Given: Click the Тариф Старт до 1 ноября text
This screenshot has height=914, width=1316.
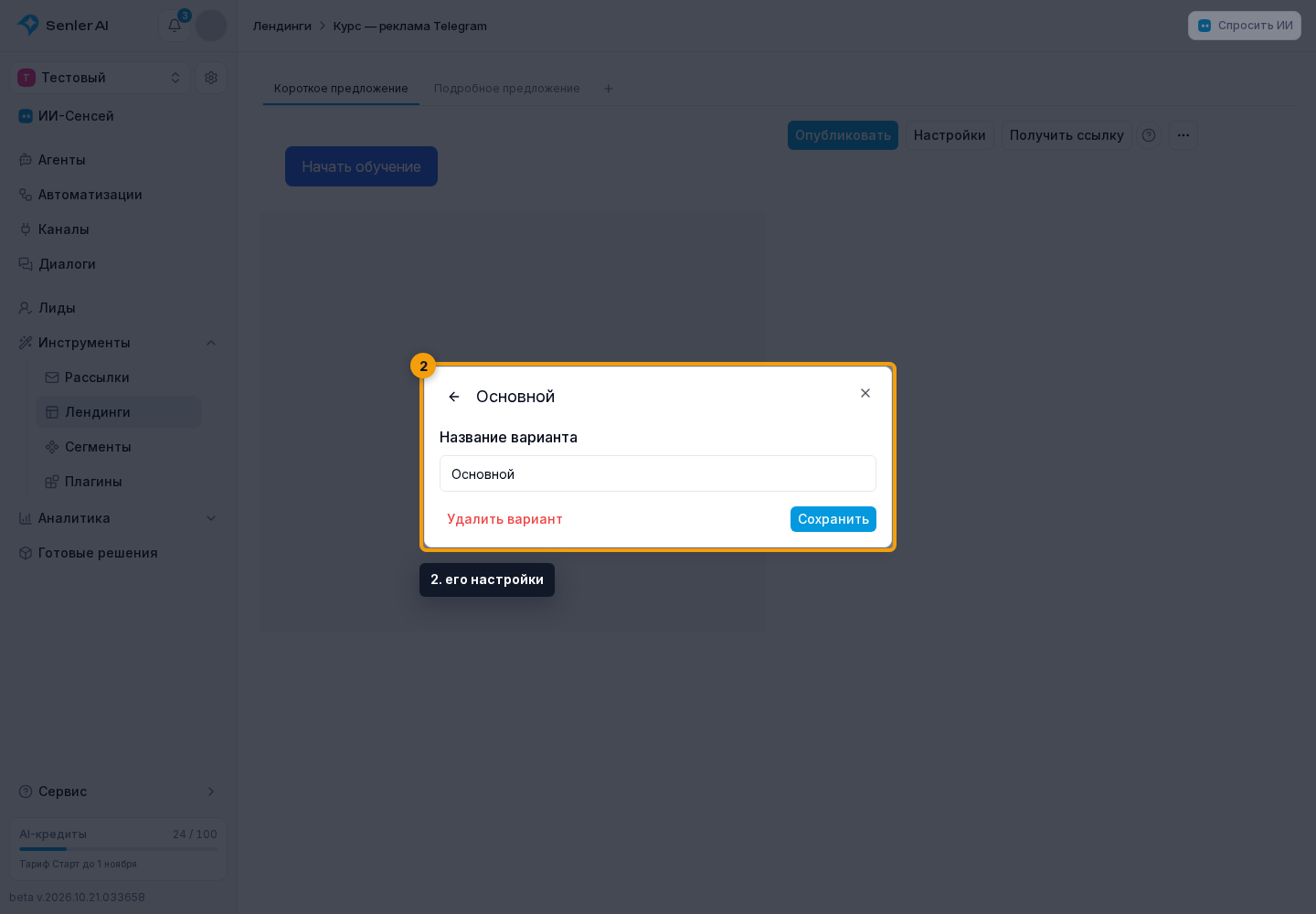Looking at the screenshot, I should click(79, 864).
